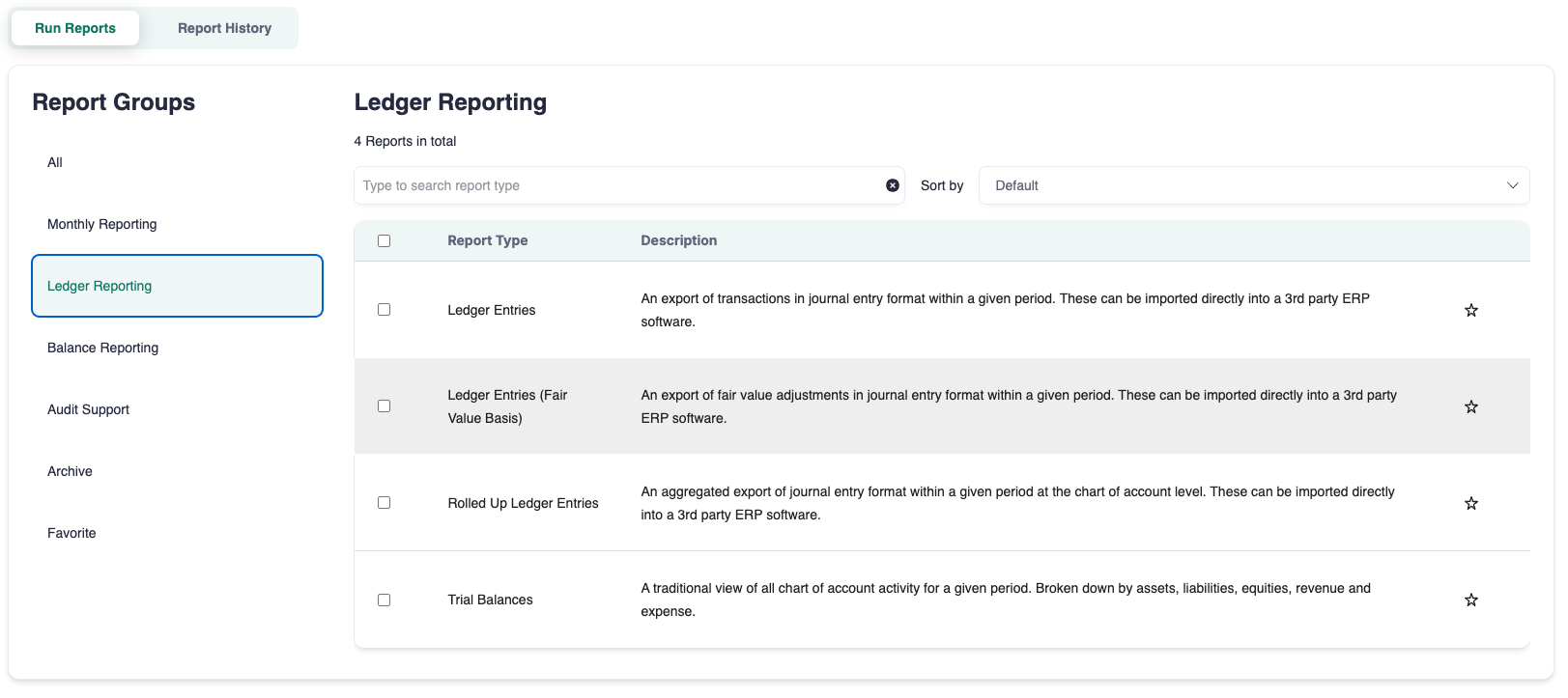Expand sort options using the chevron arrow
1568x698 pixels.
click(1512, 185)
